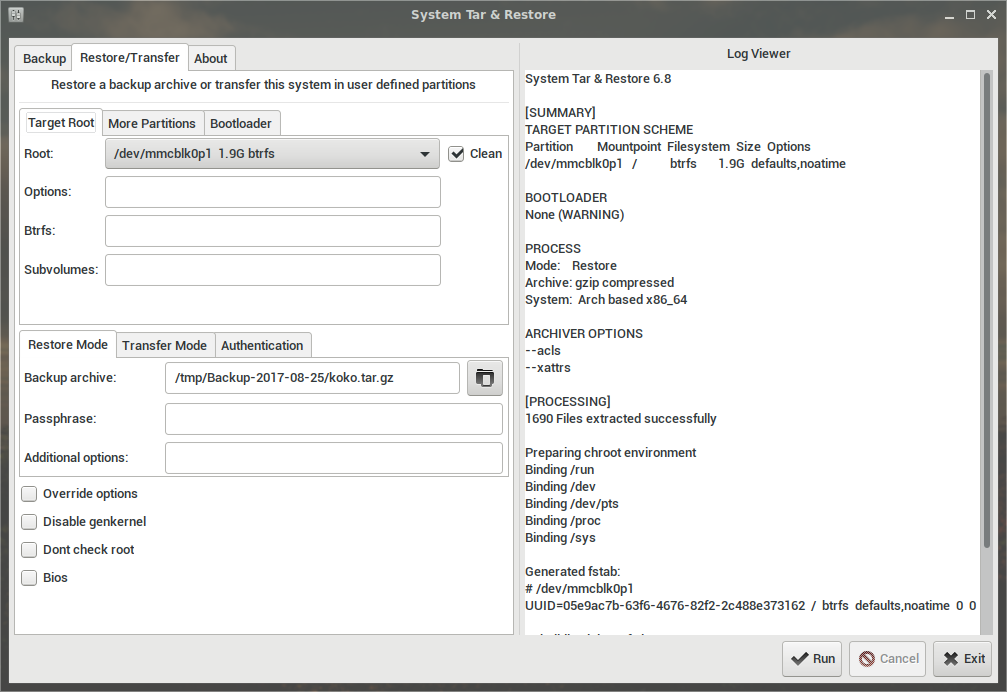Screen dimensions: 1007x692
Task: Select the Restore Mode tab
Action: coord(68,345)
